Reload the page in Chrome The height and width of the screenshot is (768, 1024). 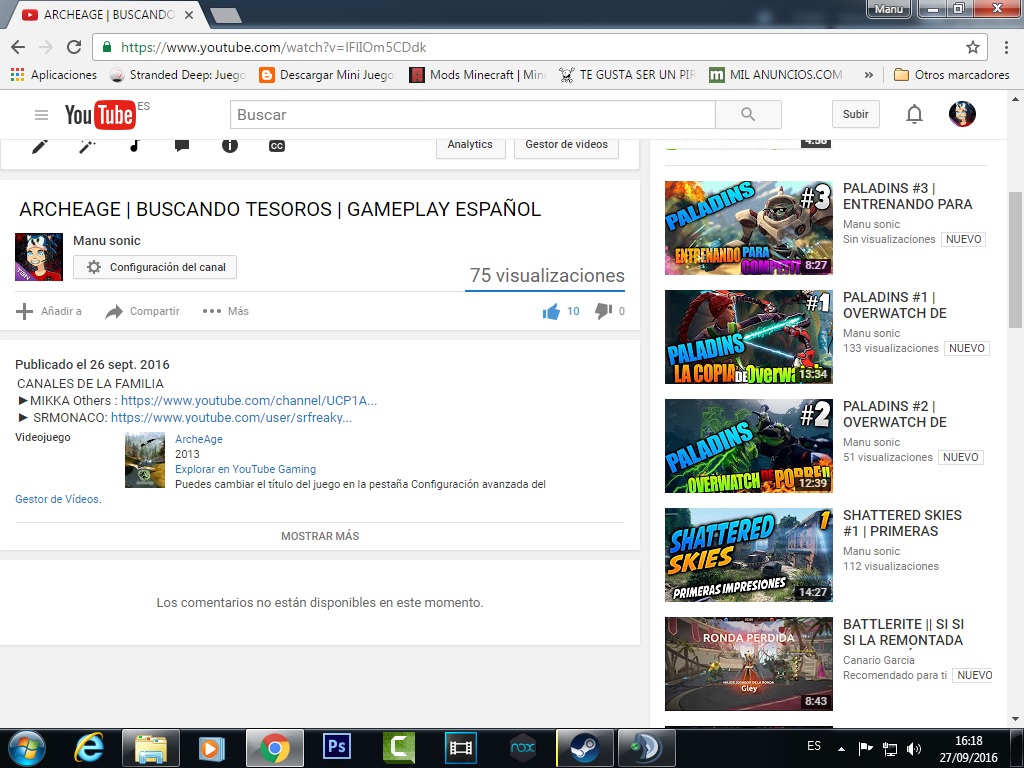pyautogui.click(x=74, y=47)
